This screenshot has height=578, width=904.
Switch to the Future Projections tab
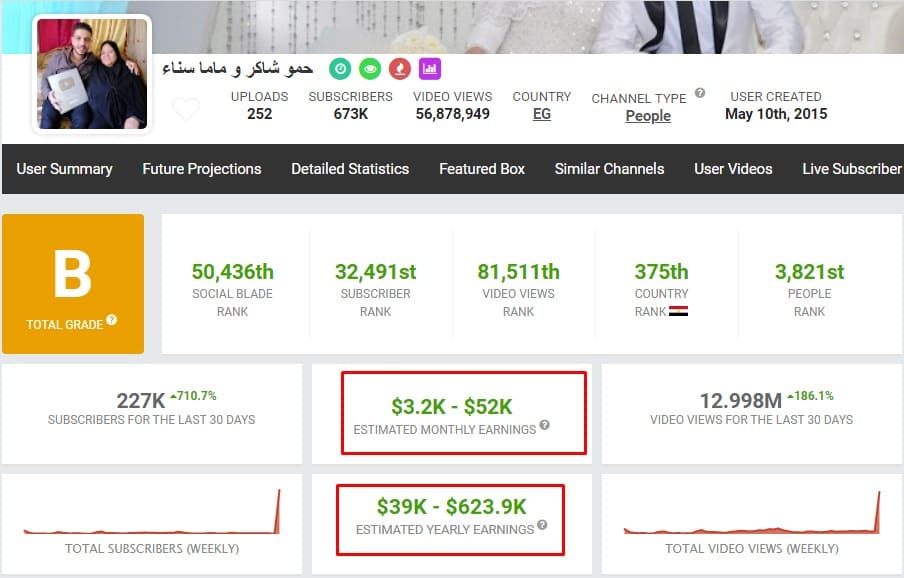(202, 169)
